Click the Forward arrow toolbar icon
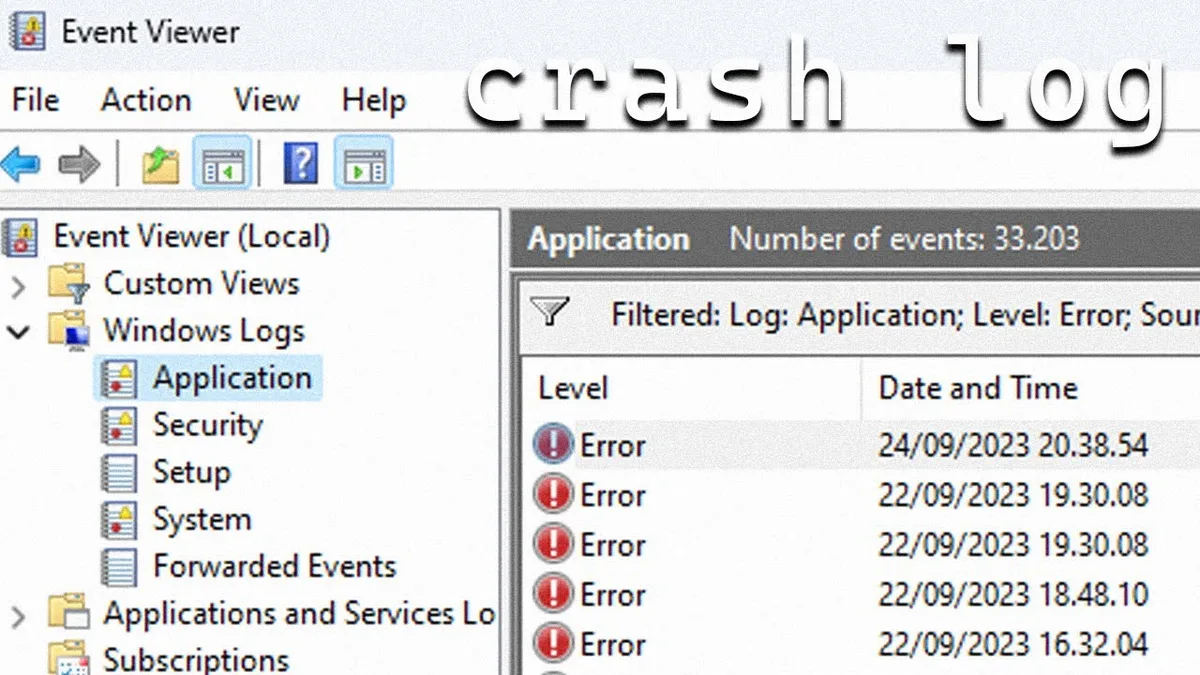 (78, 164)
